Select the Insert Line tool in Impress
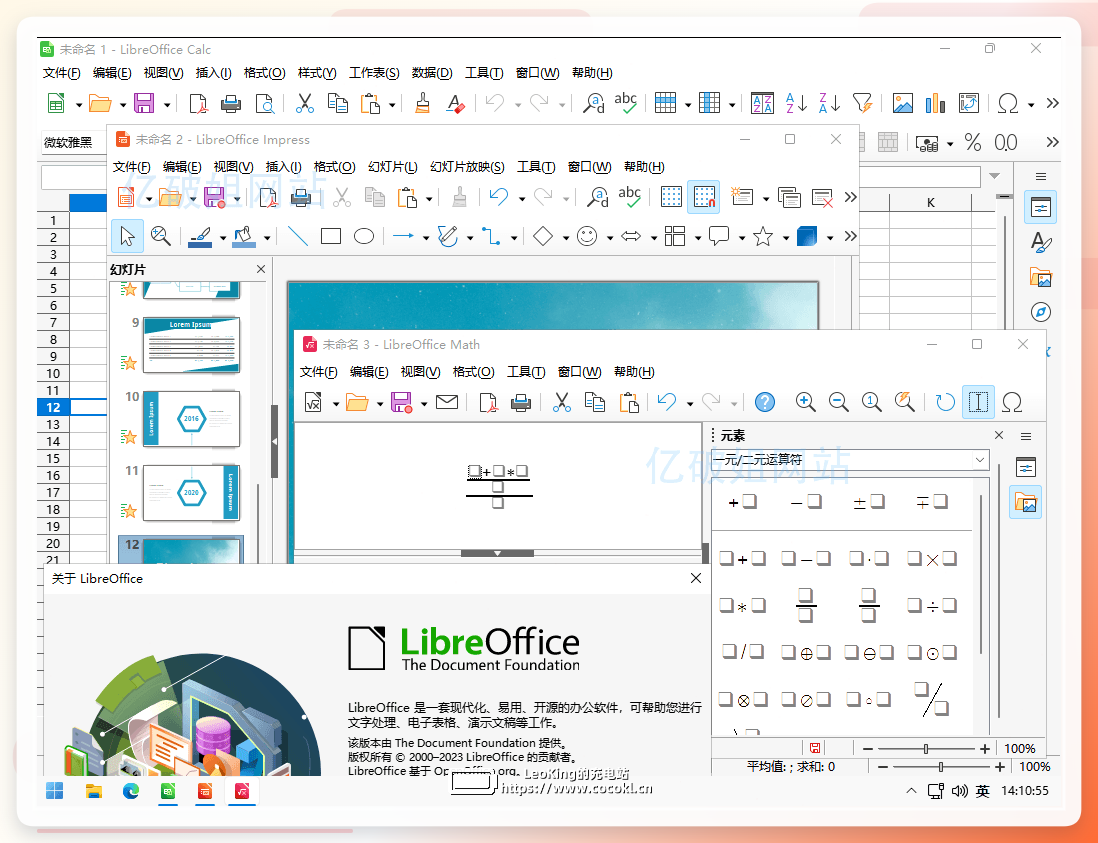 pyautogui.click(x=298, y=236)
